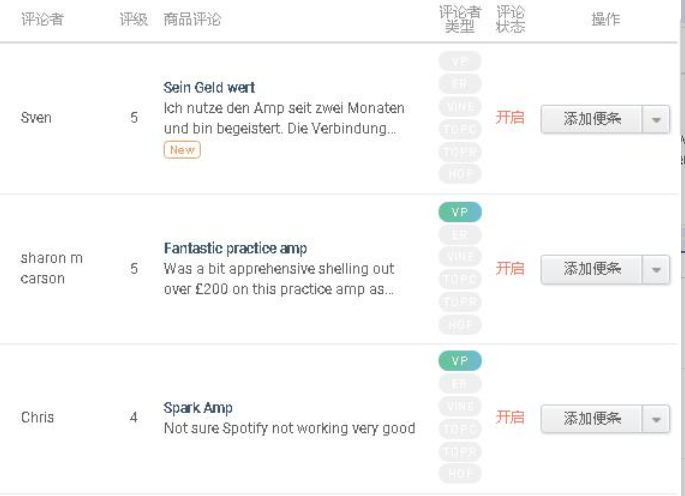Viewport: 685px width, 496px height.
Task: Click the greyed HOF badge in Sven's row
Action: [x=460, y=174]
